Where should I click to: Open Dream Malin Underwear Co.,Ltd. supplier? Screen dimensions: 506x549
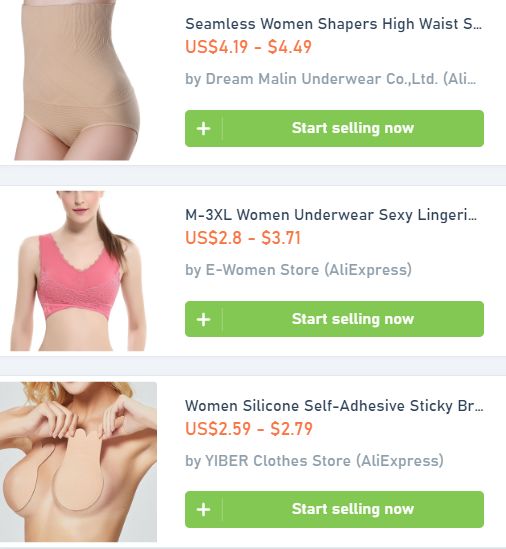[x=331, y=79]
